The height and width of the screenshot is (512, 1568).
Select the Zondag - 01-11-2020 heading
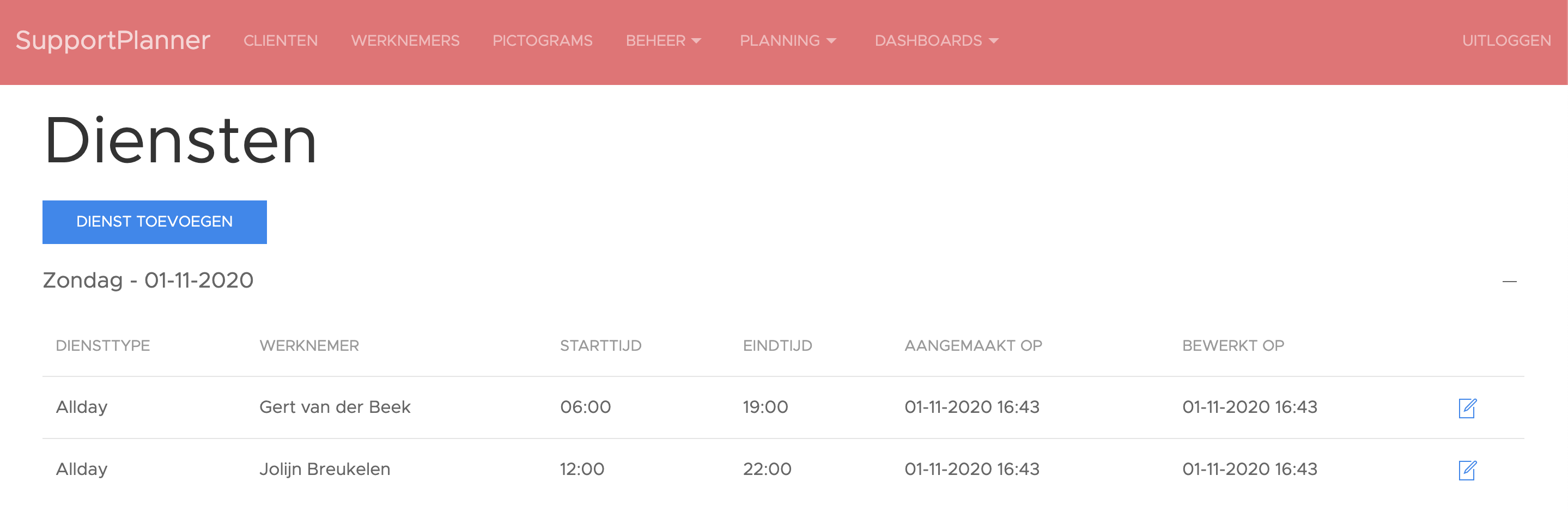coord(148,280)
